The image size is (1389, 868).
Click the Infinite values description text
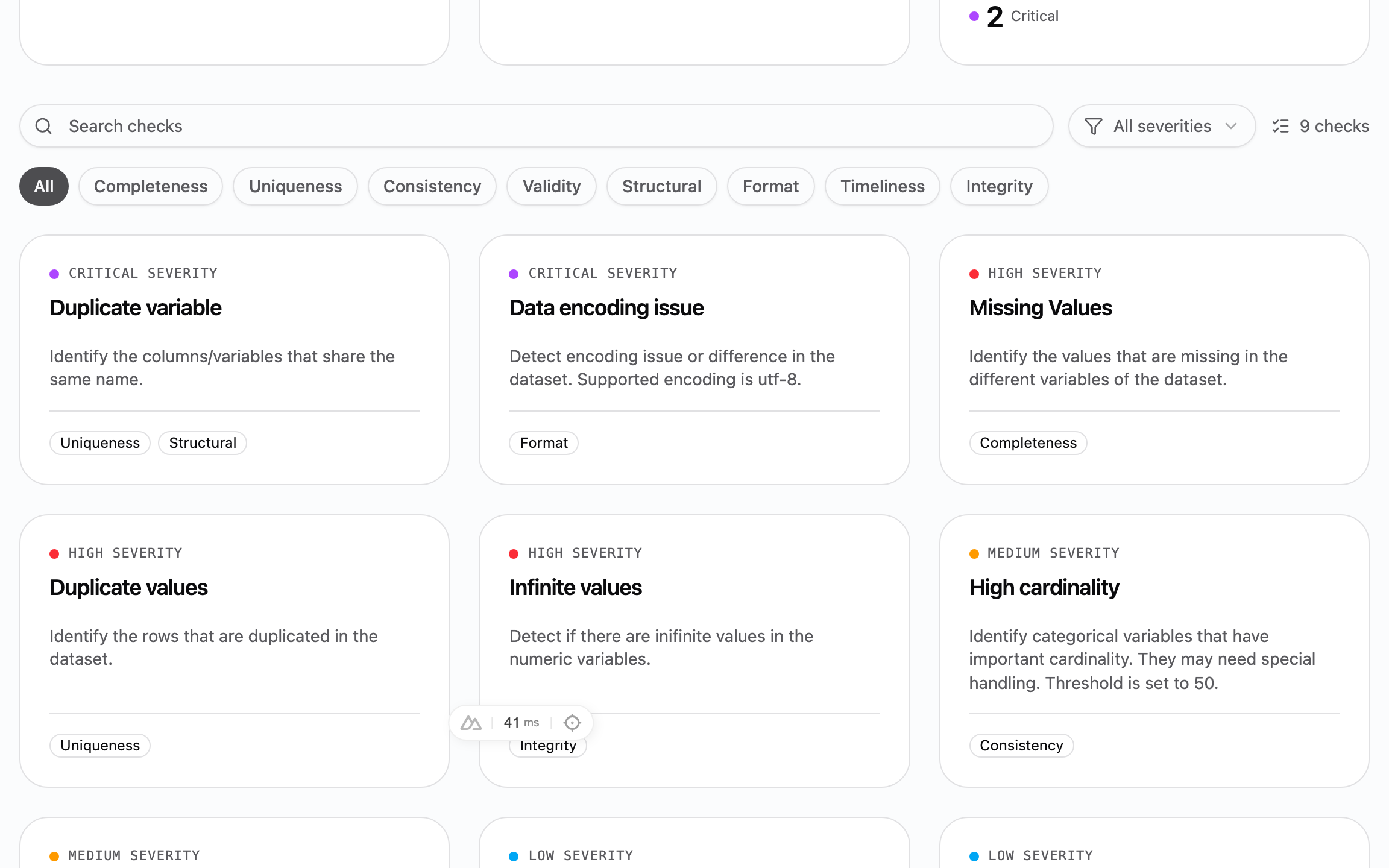click(661, 647)
